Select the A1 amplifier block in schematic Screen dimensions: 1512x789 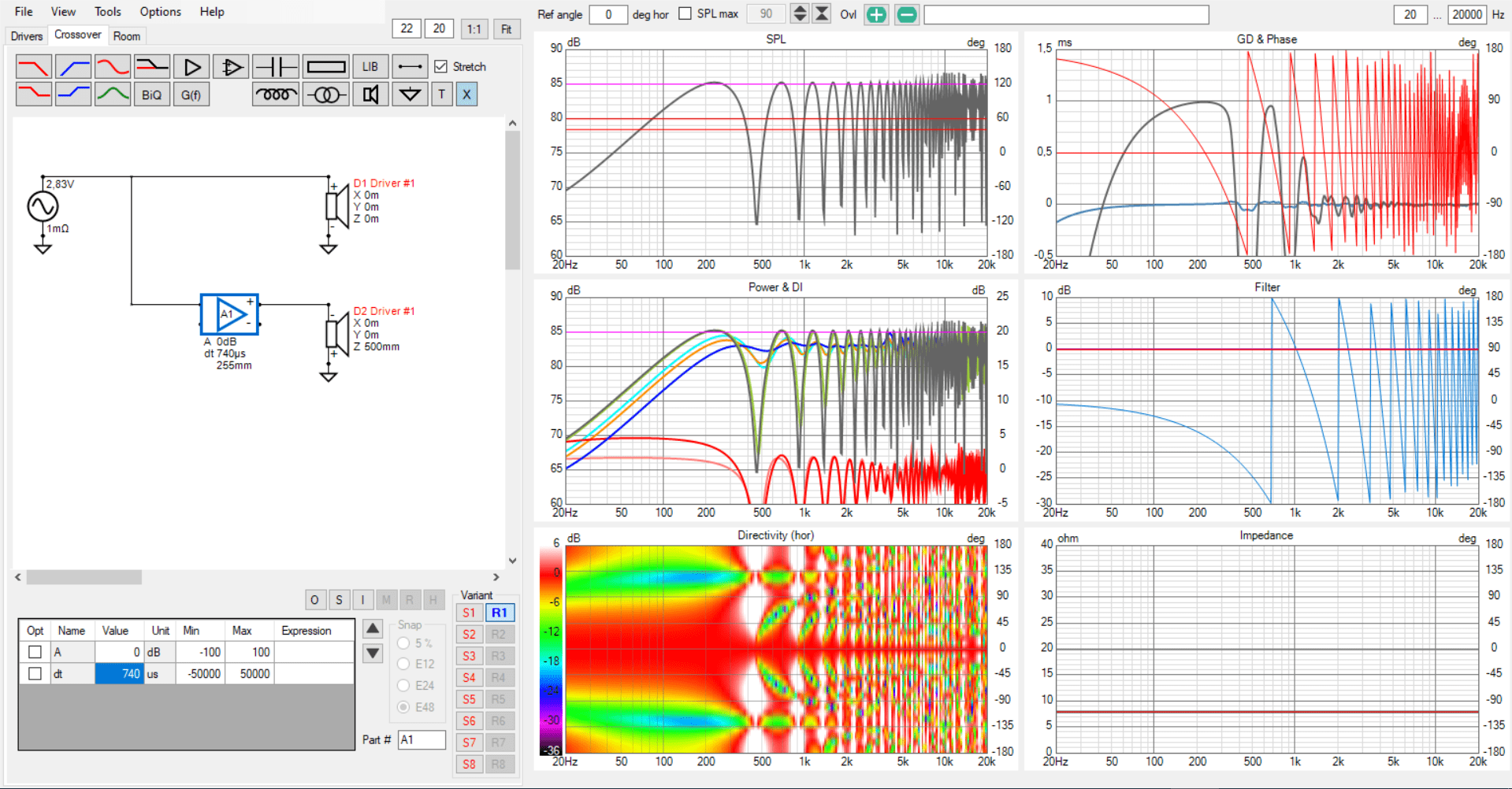[x=229, y=314]
